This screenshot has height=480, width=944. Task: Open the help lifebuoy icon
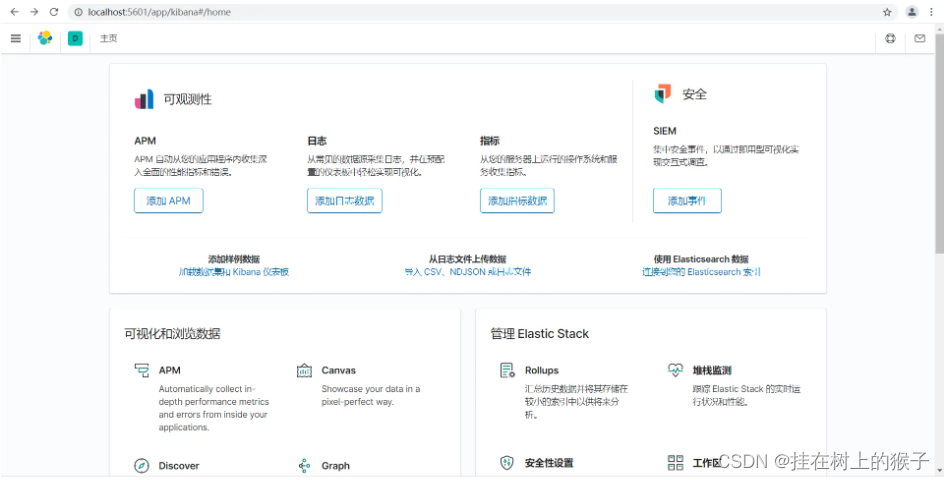point(890,39)
